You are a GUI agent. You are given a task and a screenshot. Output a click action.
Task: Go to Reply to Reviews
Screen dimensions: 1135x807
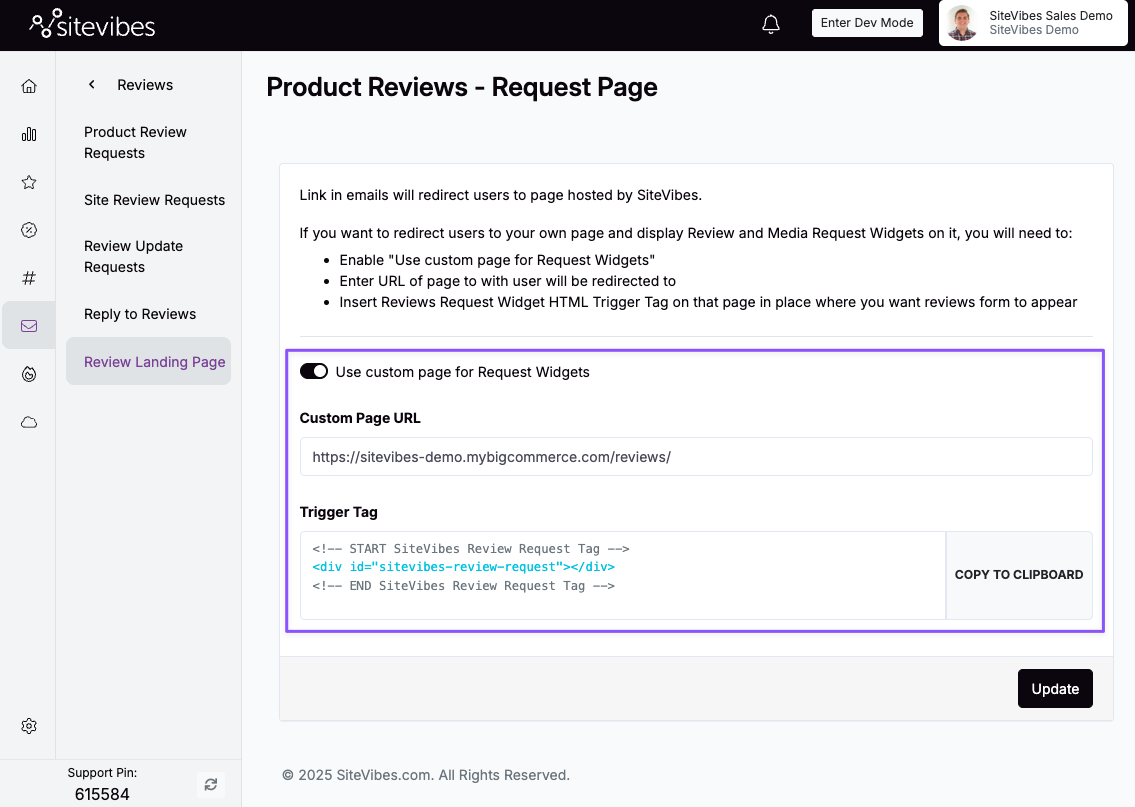[x=140, y=314]
